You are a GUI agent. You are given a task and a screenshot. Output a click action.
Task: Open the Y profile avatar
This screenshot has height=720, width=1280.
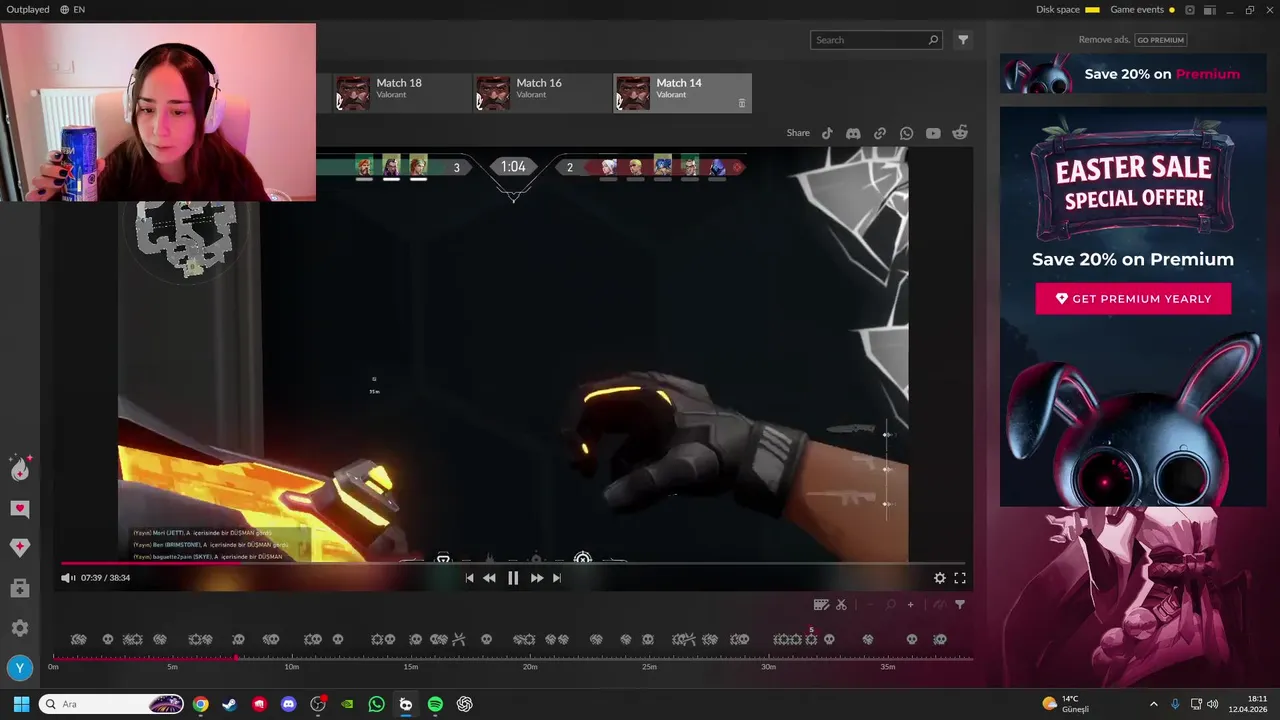20,668
